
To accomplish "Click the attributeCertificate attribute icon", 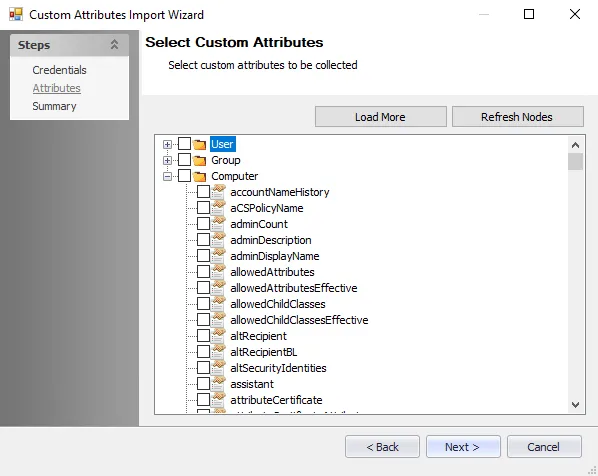I will (x=219, y=400).
